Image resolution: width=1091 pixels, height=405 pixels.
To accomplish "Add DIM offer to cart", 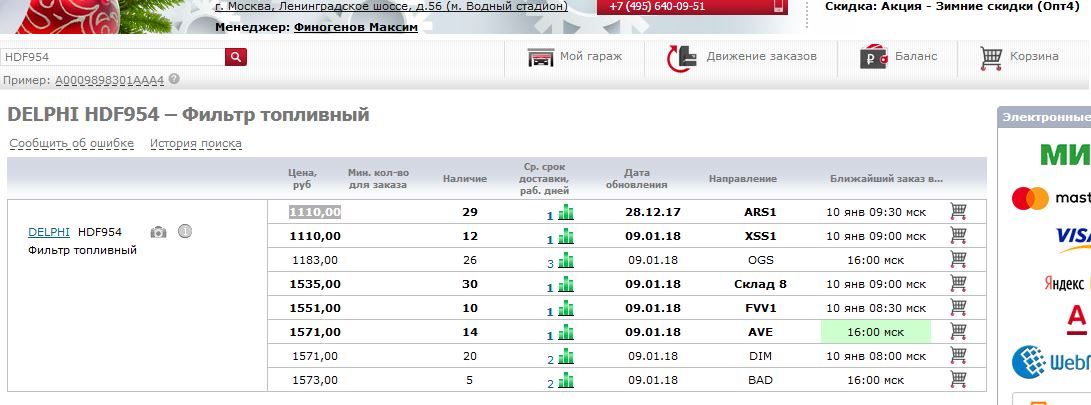I will coord(958,356).
